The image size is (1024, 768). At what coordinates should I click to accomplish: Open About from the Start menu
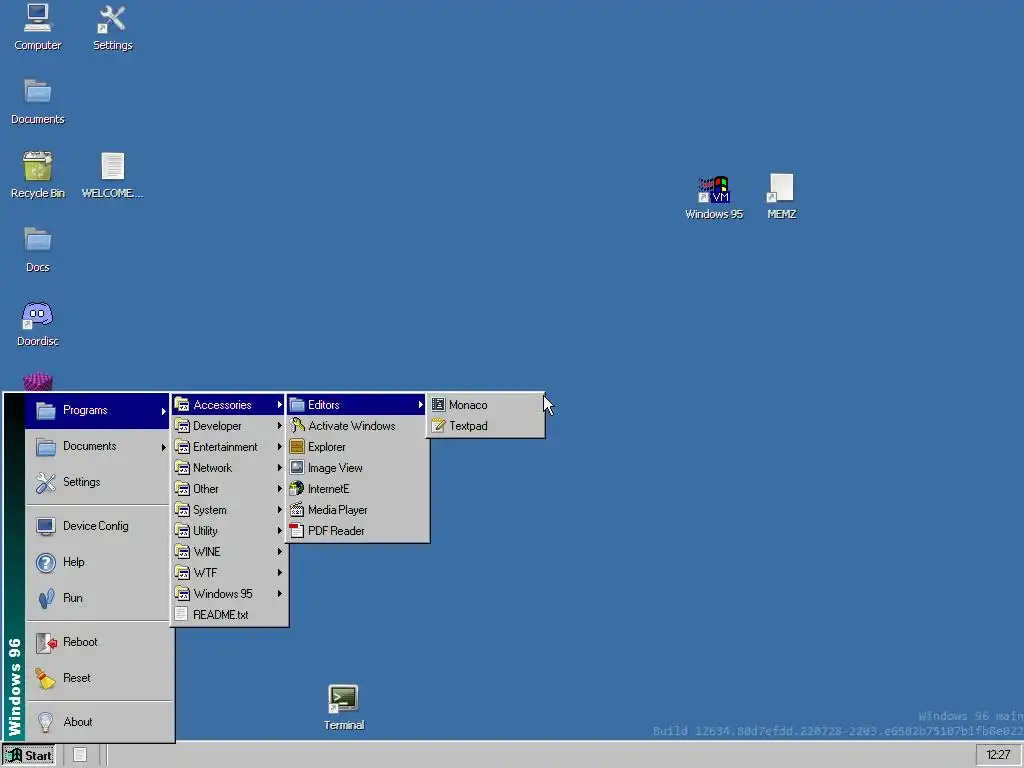97,722
